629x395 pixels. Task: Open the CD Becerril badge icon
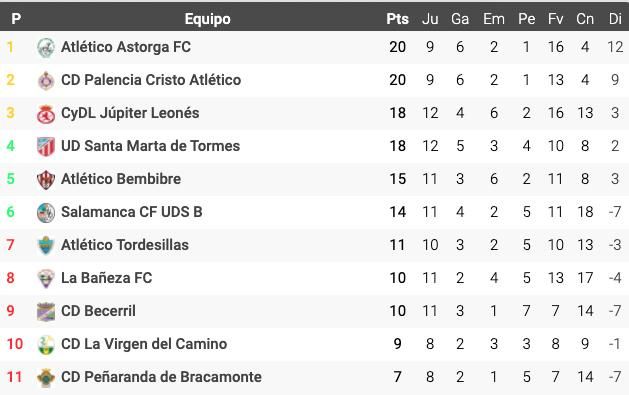tap(46, 312)
